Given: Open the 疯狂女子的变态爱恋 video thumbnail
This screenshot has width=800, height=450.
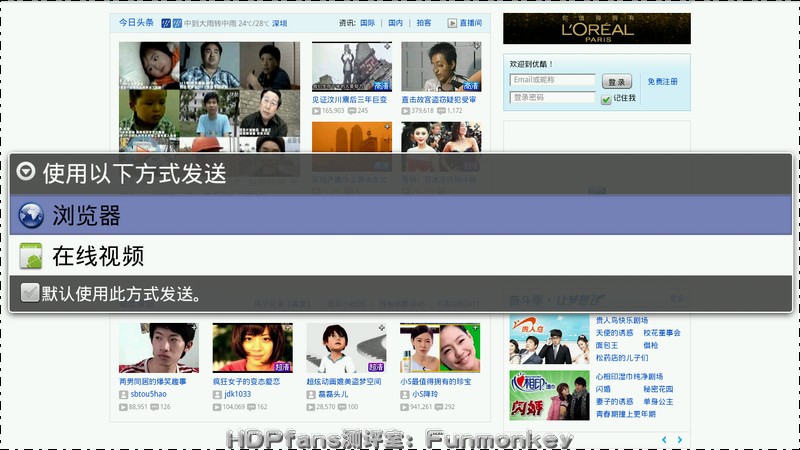Looking at the screenshot, I should [253, 347].
